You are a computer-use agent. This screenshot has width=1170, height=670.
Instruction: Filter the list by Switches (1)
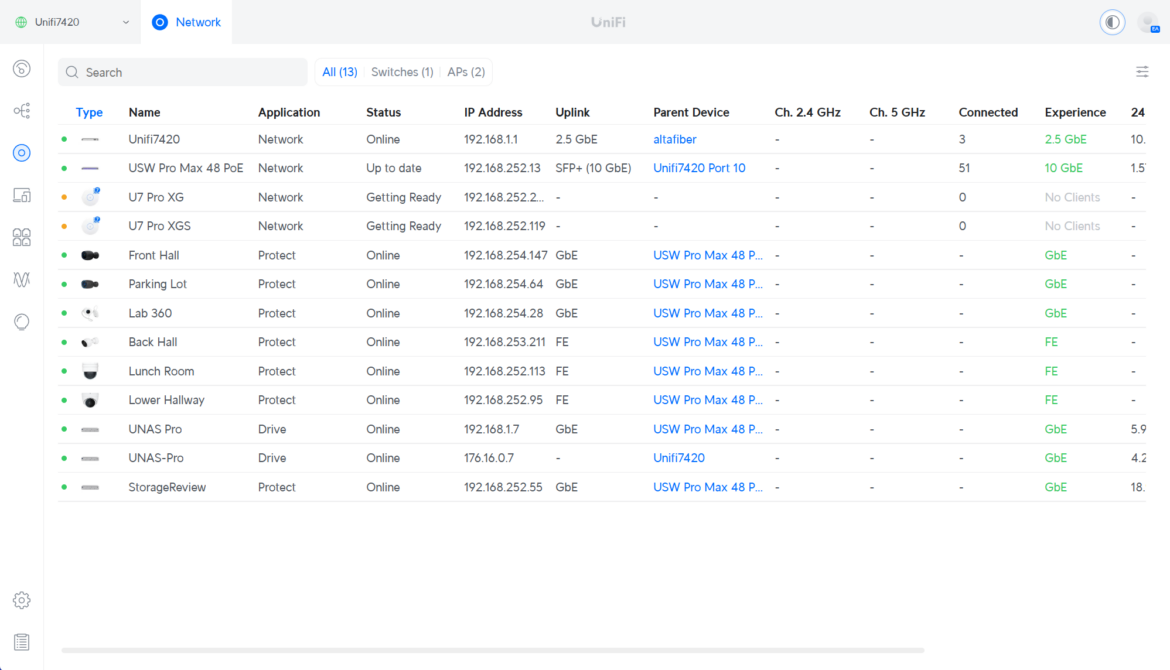402,72
